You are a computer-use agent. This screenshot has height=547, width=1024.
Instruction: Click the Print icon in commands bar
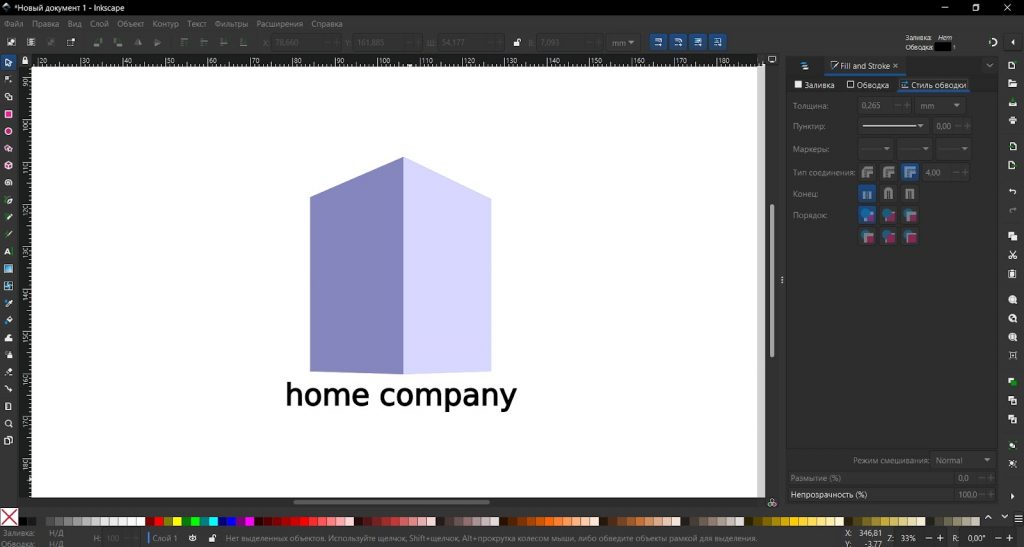(1012, 120)
